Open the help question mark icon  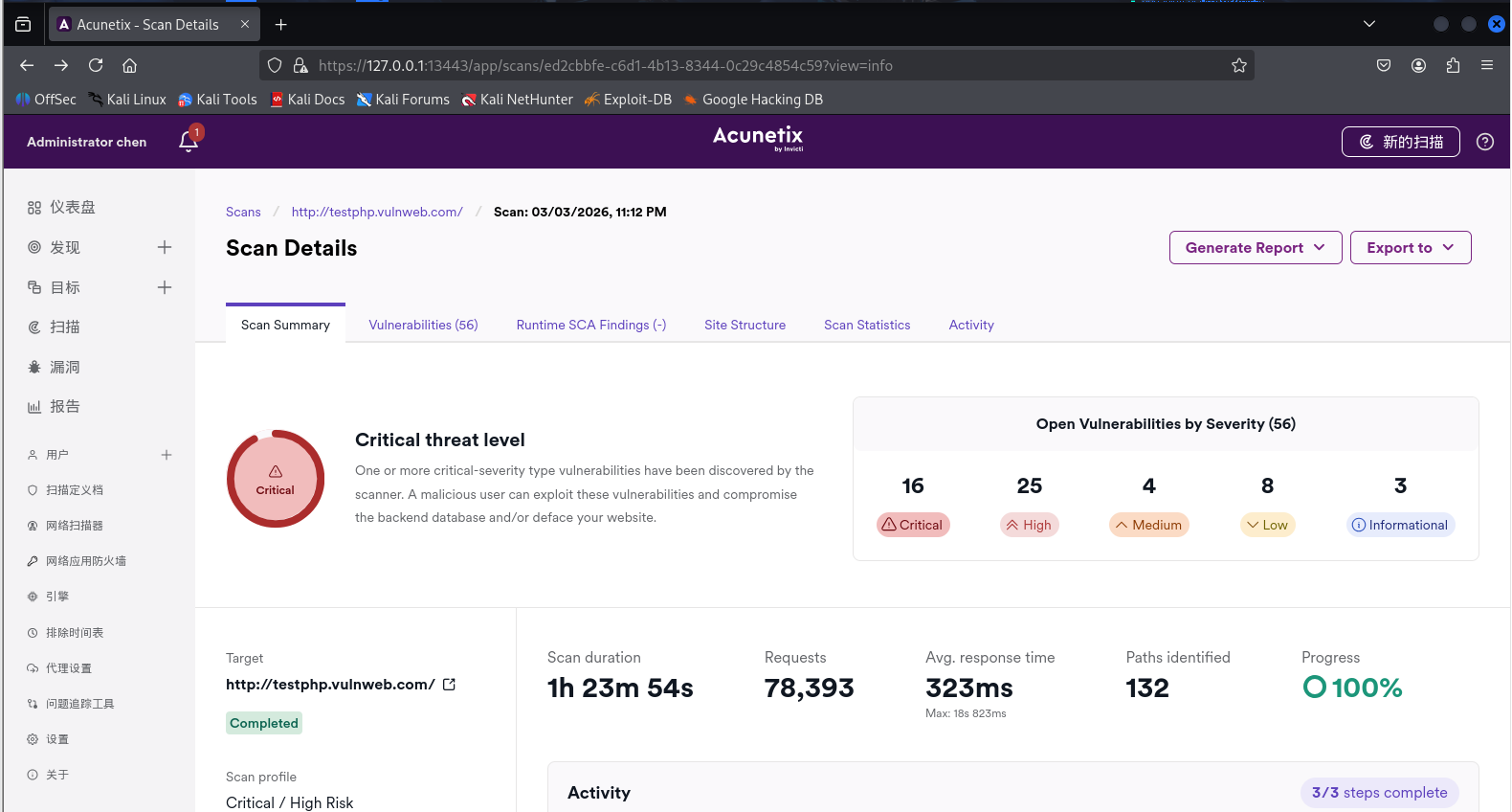[1485, 142]
